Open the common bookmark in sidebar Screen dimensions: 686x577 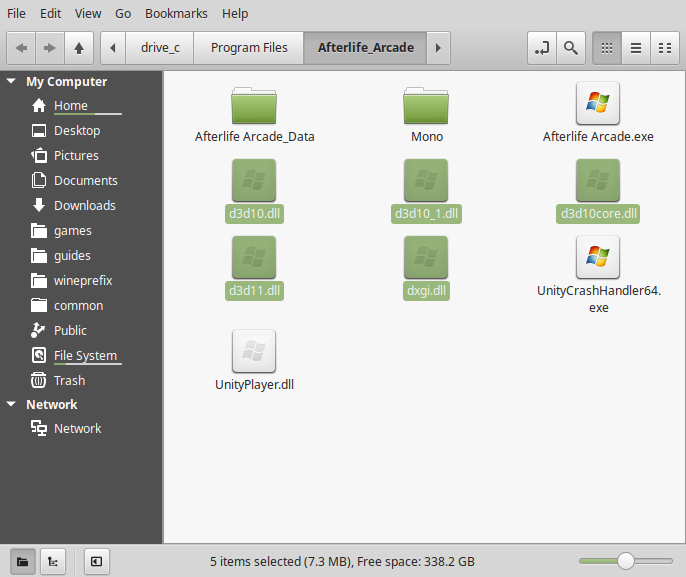(81, 305)
